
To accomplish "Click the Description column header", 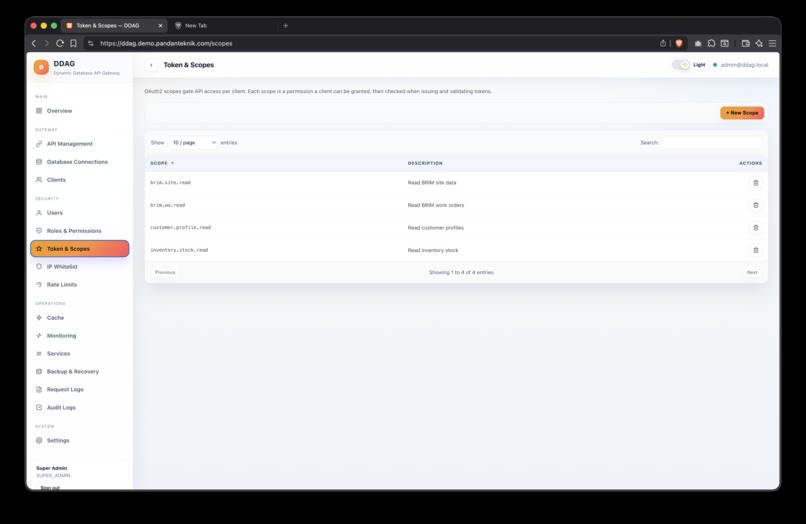I will coord(425,163).
